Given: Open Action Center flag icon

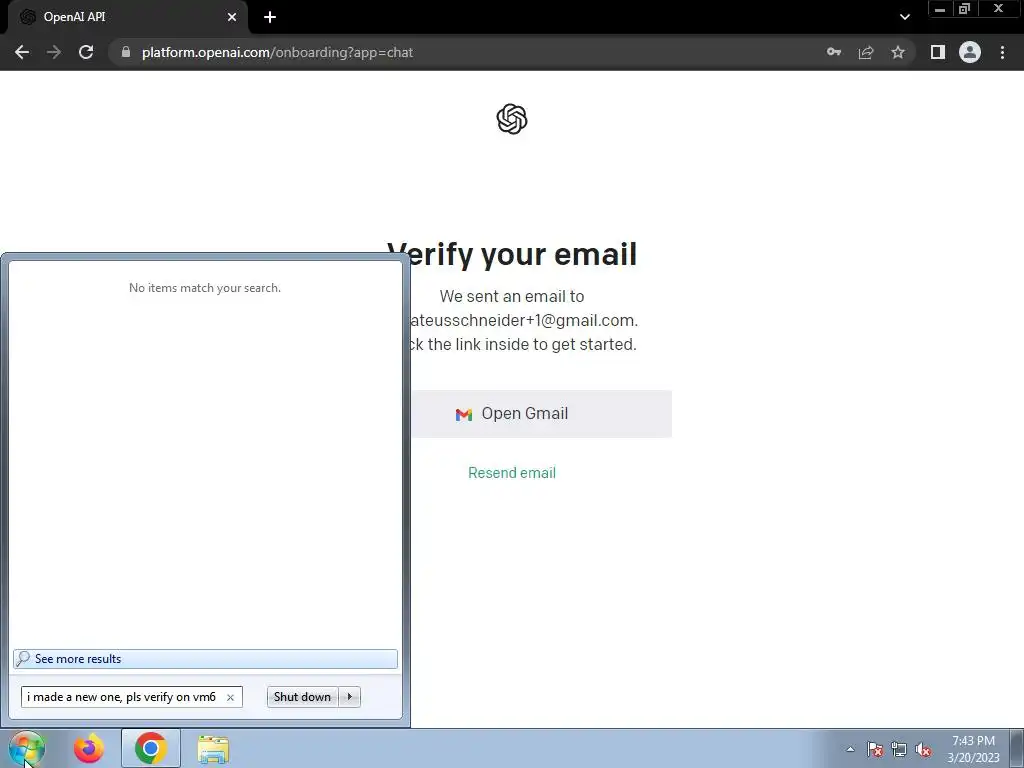Looking at the screenshot, I should coord(875,749).
